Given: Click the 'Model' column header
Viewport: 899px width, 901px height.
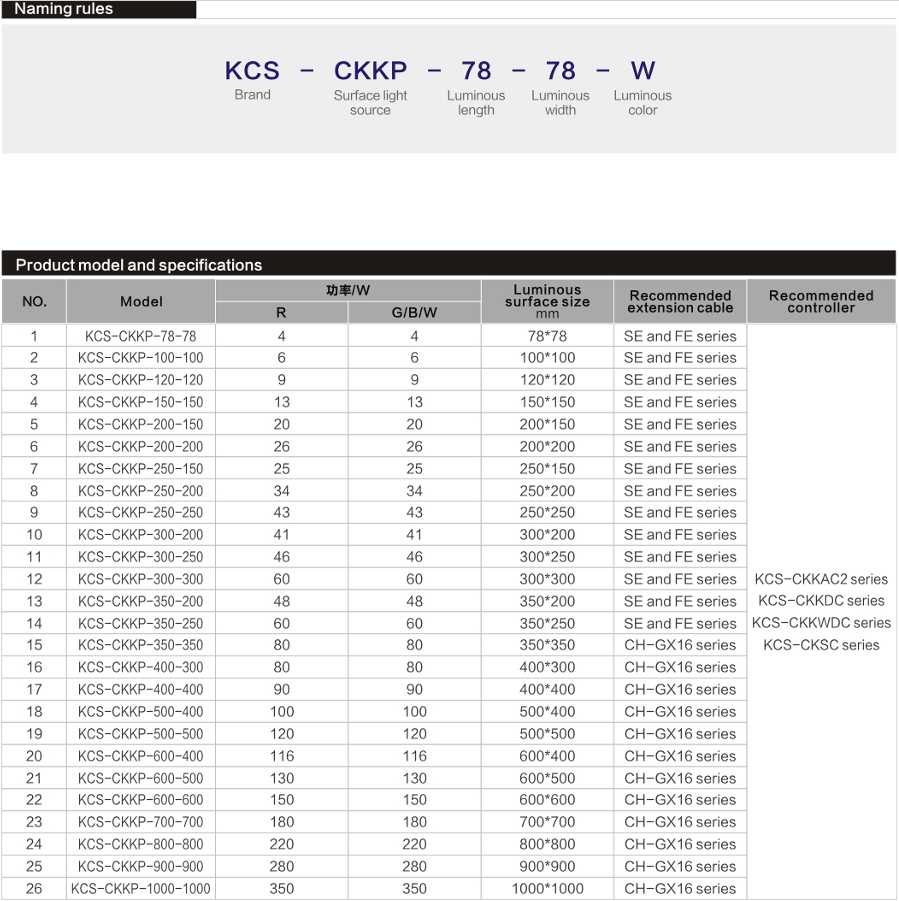Looking at the screenshot, I should [141, 301].
